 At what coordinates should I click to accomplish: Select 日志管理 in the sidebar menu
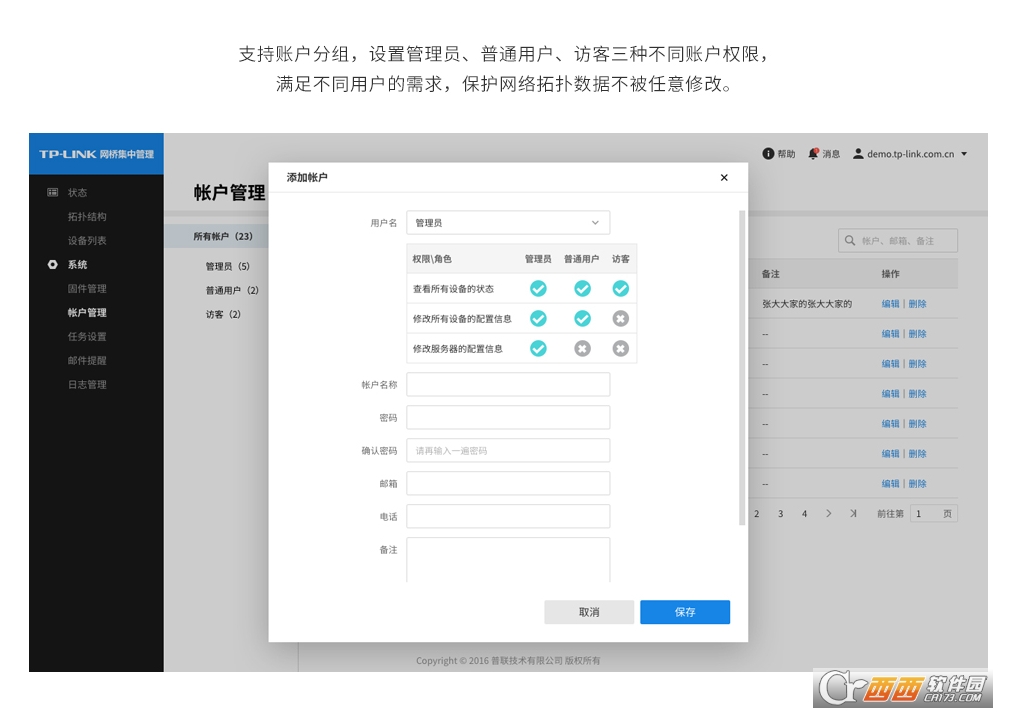[x=88, y=383]
